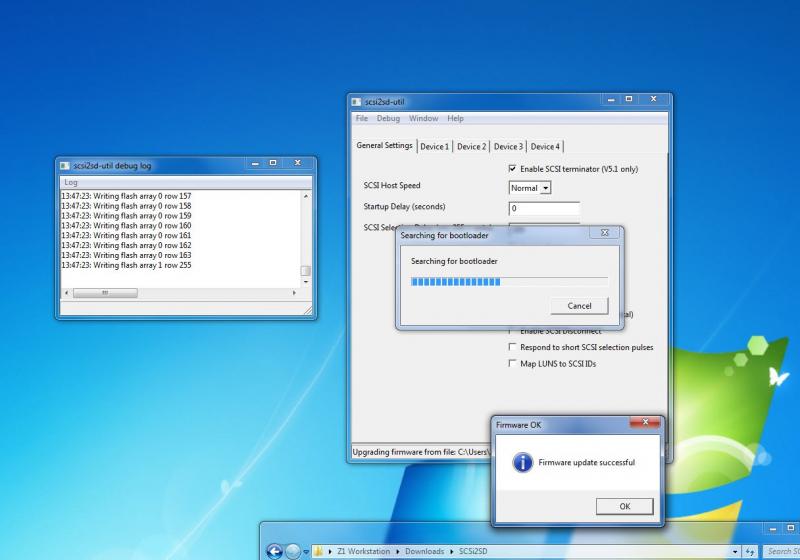Click the Explorer Back arrow button
Image resolution: width=800 pixels, height=560 pixels.
(x=274, y=551)
